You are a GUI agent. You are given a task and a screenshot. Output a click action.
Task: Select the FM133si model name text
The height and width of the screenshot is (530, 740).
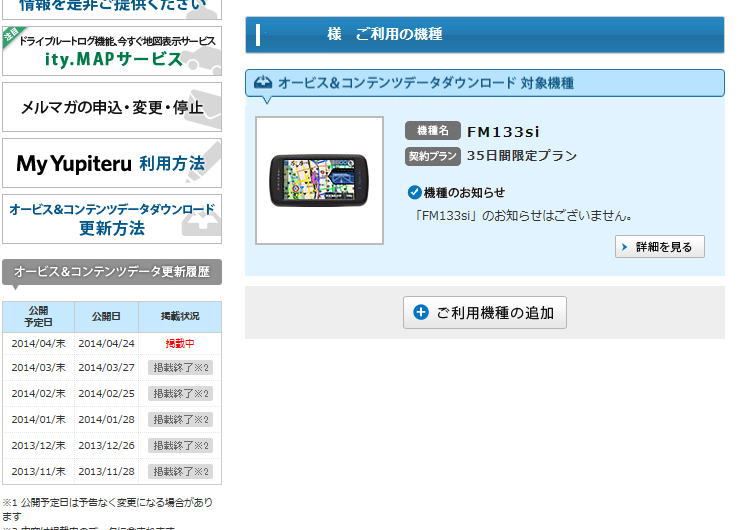pos(503,132)
